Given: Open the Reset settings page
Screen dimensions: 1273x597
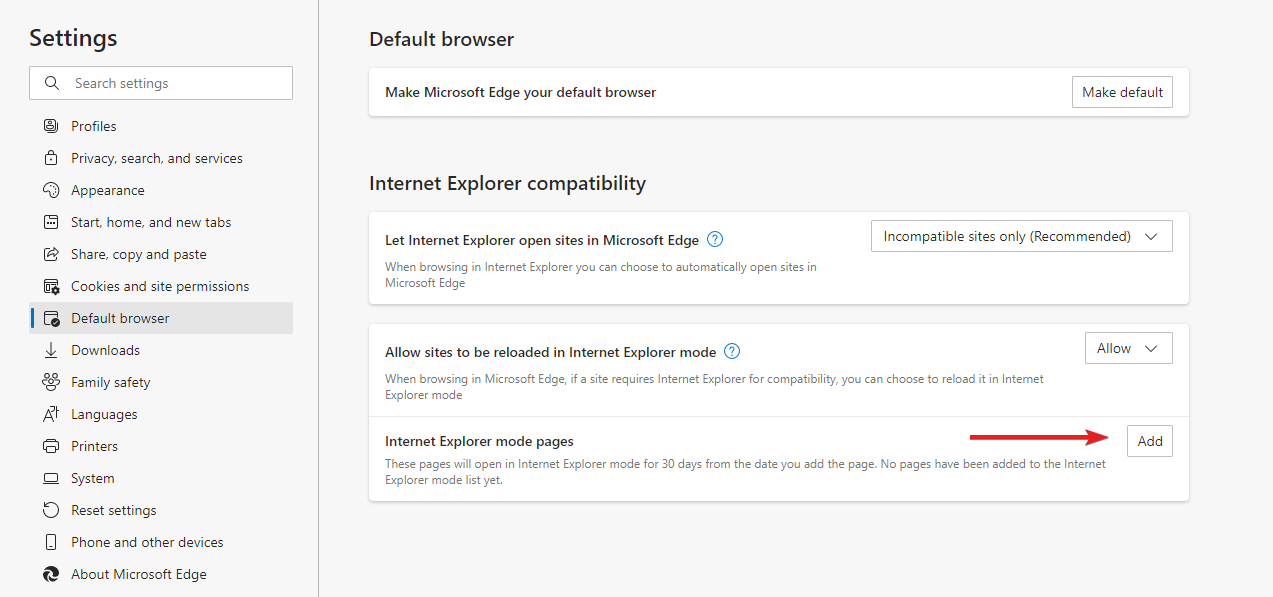Looking at the screenshot, I should 161,510.
